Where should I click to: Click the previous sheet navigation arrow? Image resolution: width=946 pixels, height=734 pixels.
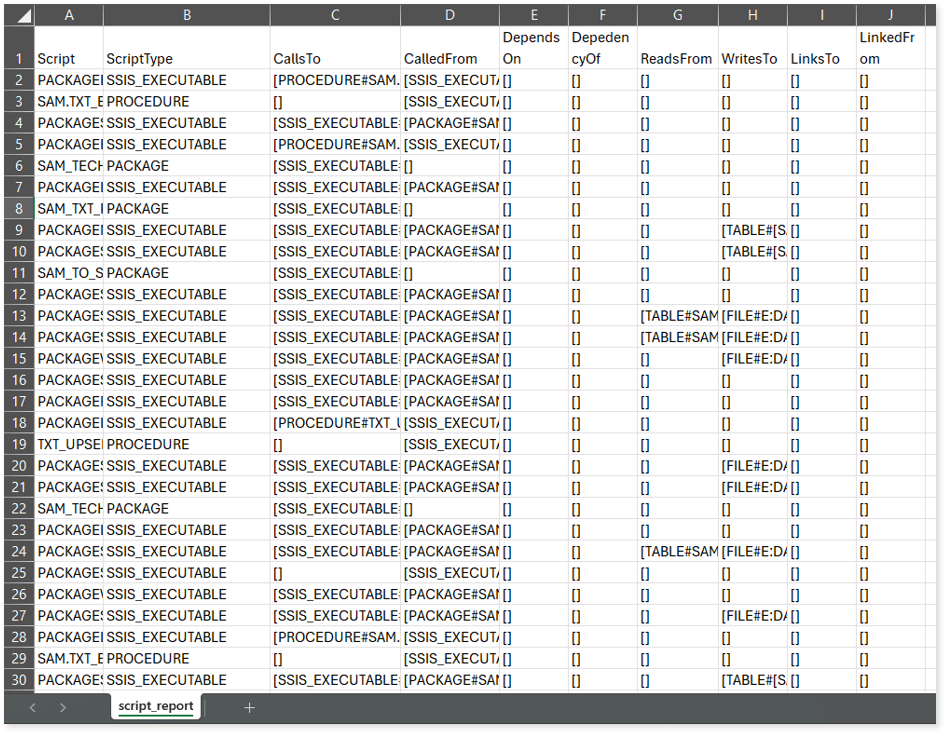(33, 707)
